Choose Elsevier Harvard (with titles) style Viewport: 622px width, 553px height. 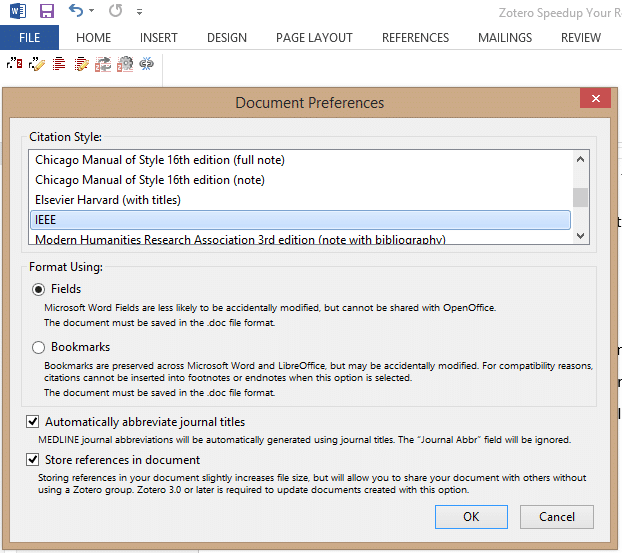108,199
